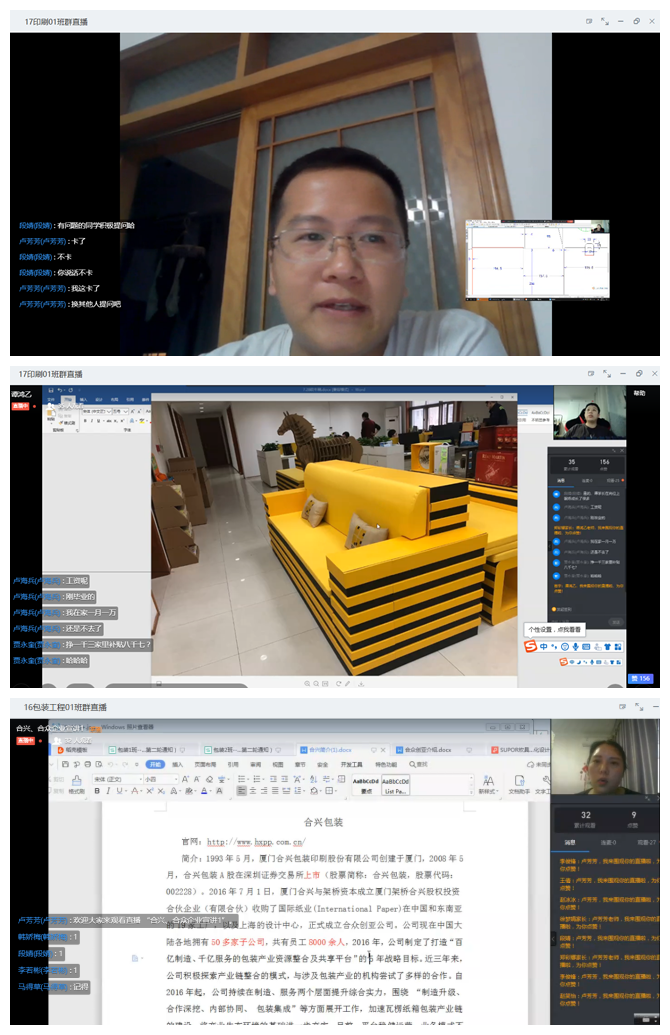
Task: Open the 插入 ribbon tab in bottom window
Action: pyautogui.click(x=177, y=764)
